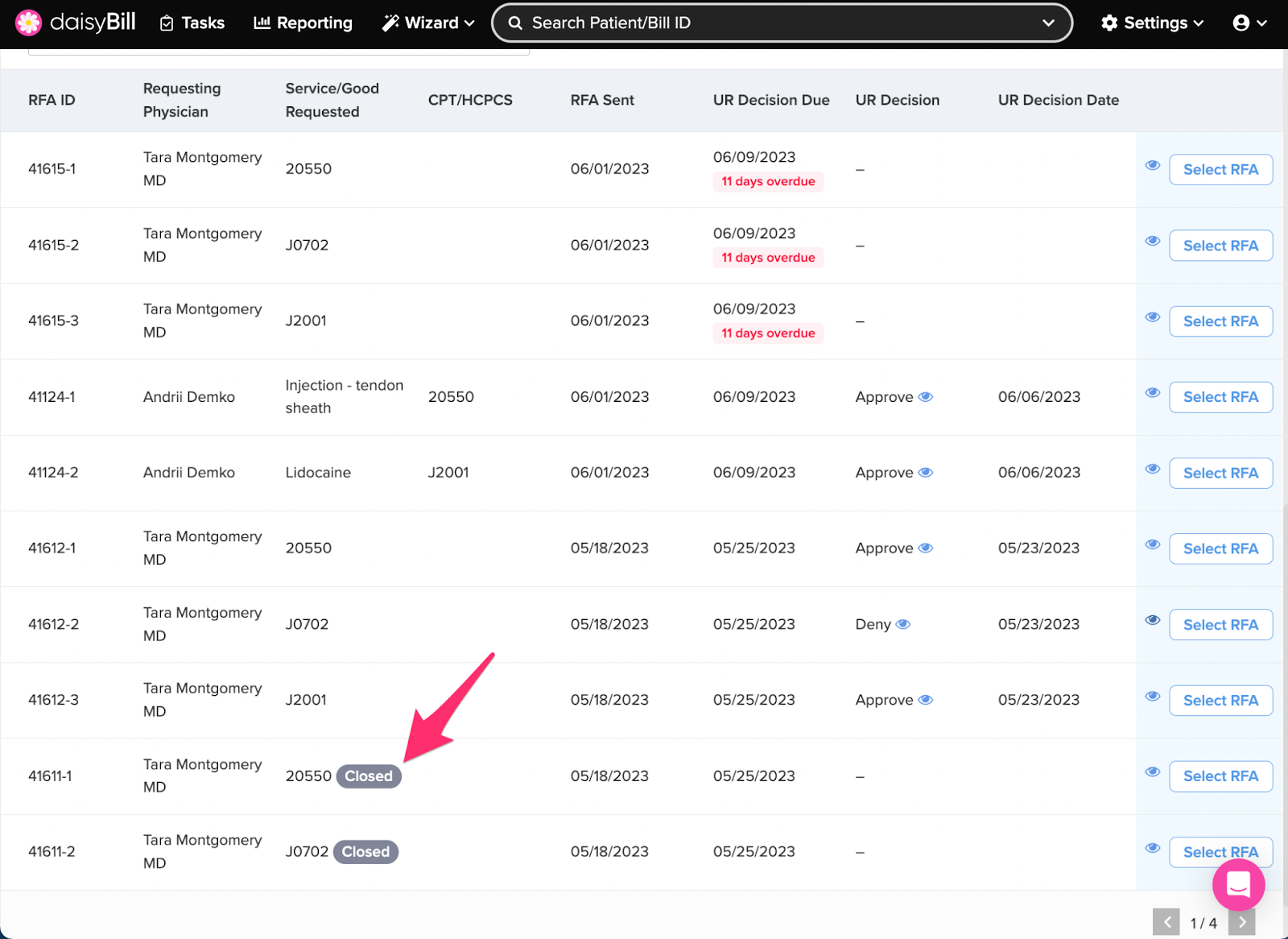Click the Search Patient/Bill ID field
The width and height of the screenshot is (1288, 939).
click(781, 23)
